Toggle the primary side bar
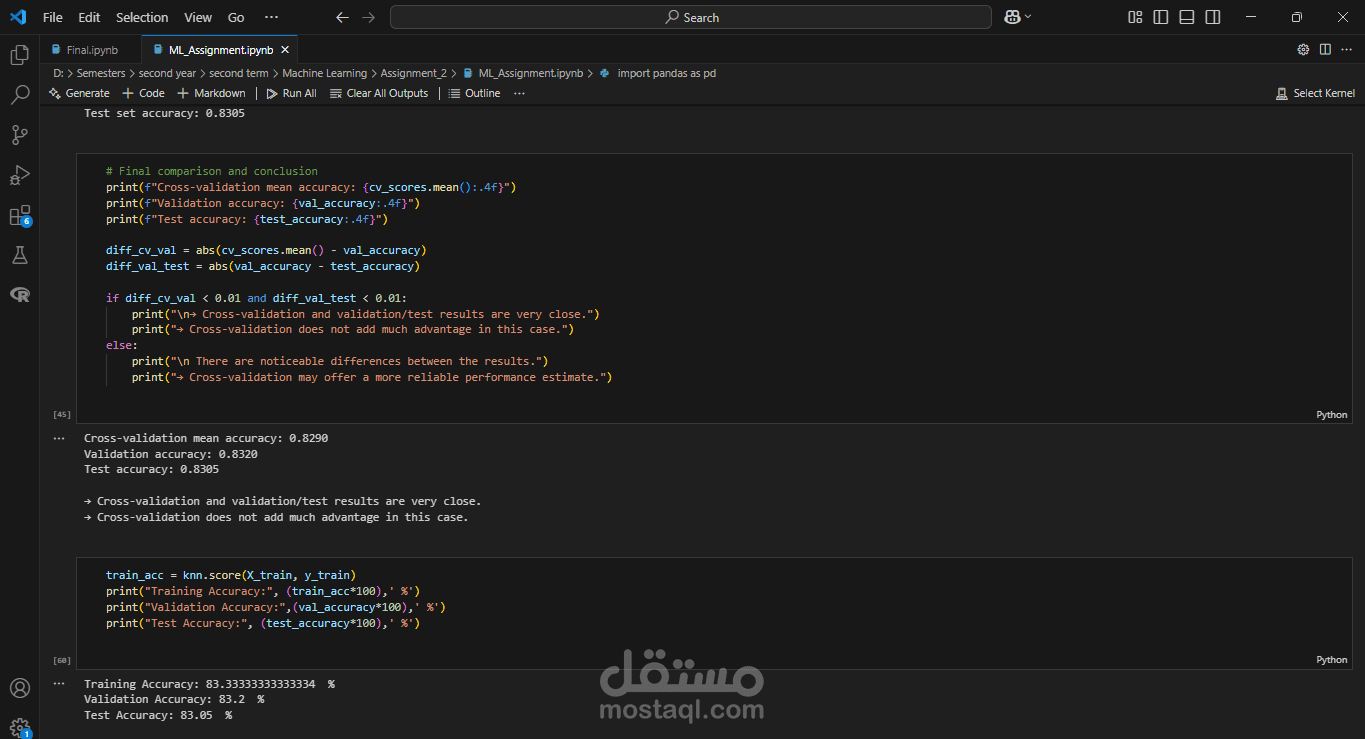1365x739 pixels. (1161, 17)
